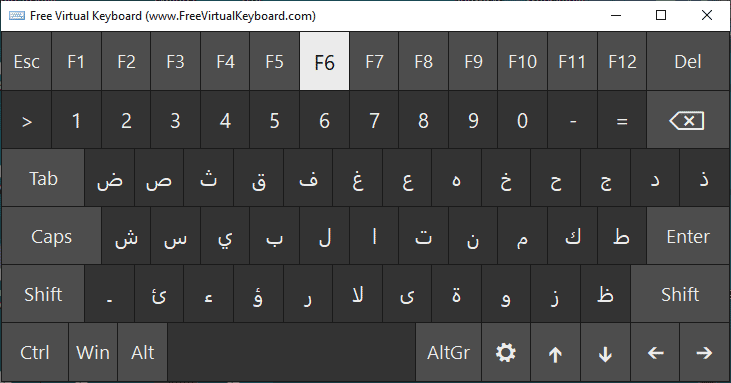Image resolution: width=731 pixels, height=383 pixels.
Task: Click the down arrow key
Action: [605, 353]
